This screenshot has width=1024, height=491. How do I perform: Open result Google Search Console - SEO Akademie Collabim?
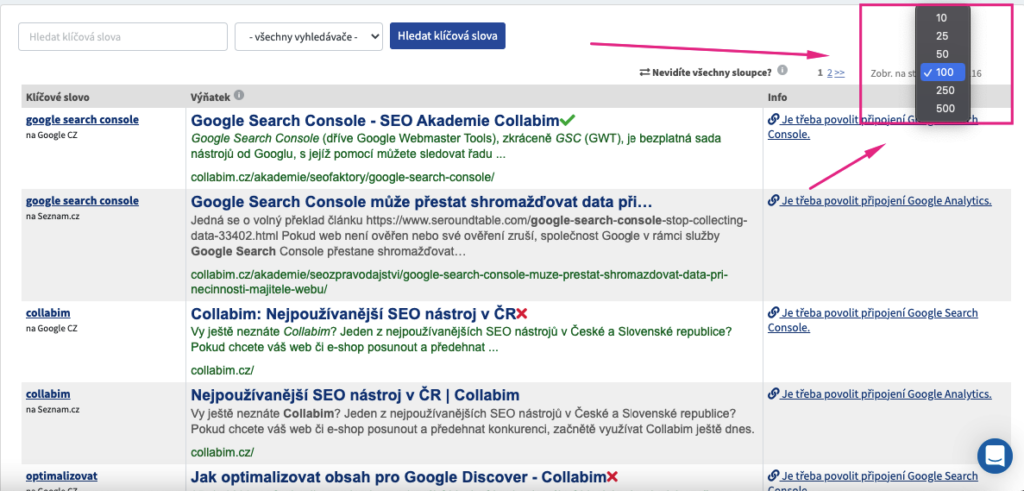(376, 121)
